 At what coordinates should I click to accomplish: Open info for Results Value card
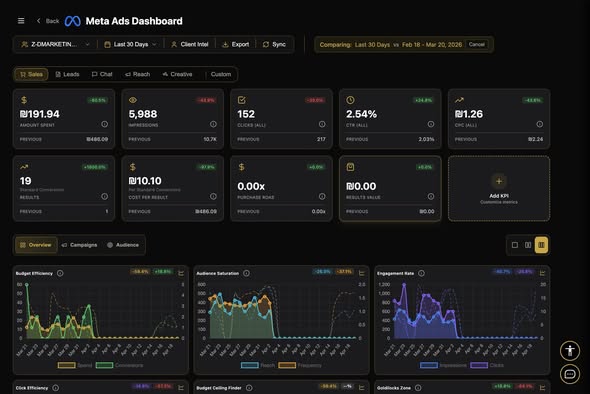[431, 196]
